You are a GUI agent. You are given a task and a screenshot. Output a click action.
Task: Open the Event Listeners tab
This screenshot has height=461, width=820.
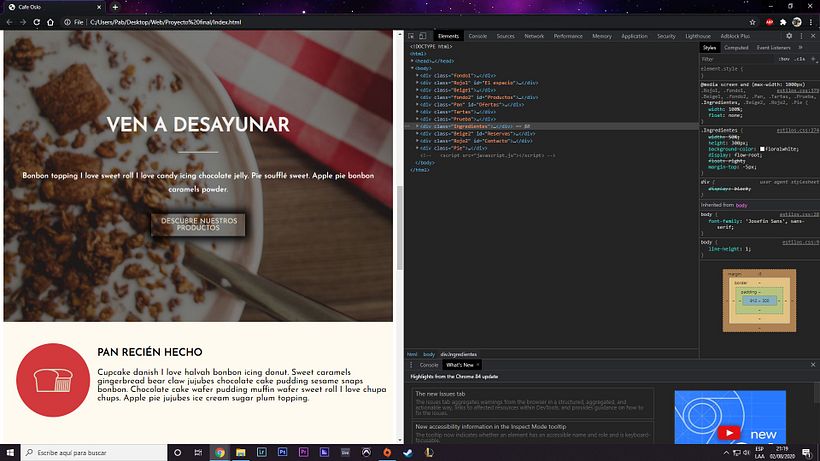tap(773, 48)
